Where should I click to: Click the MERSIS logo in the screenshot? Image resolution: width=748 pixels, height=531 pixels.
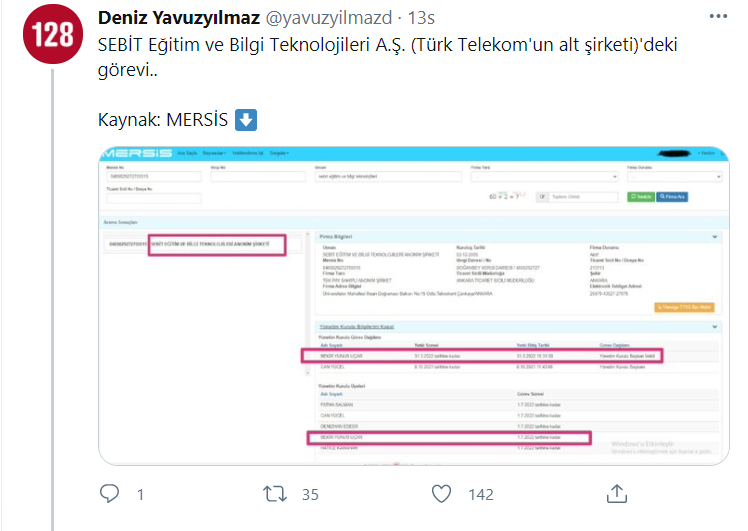click(137, 153)
